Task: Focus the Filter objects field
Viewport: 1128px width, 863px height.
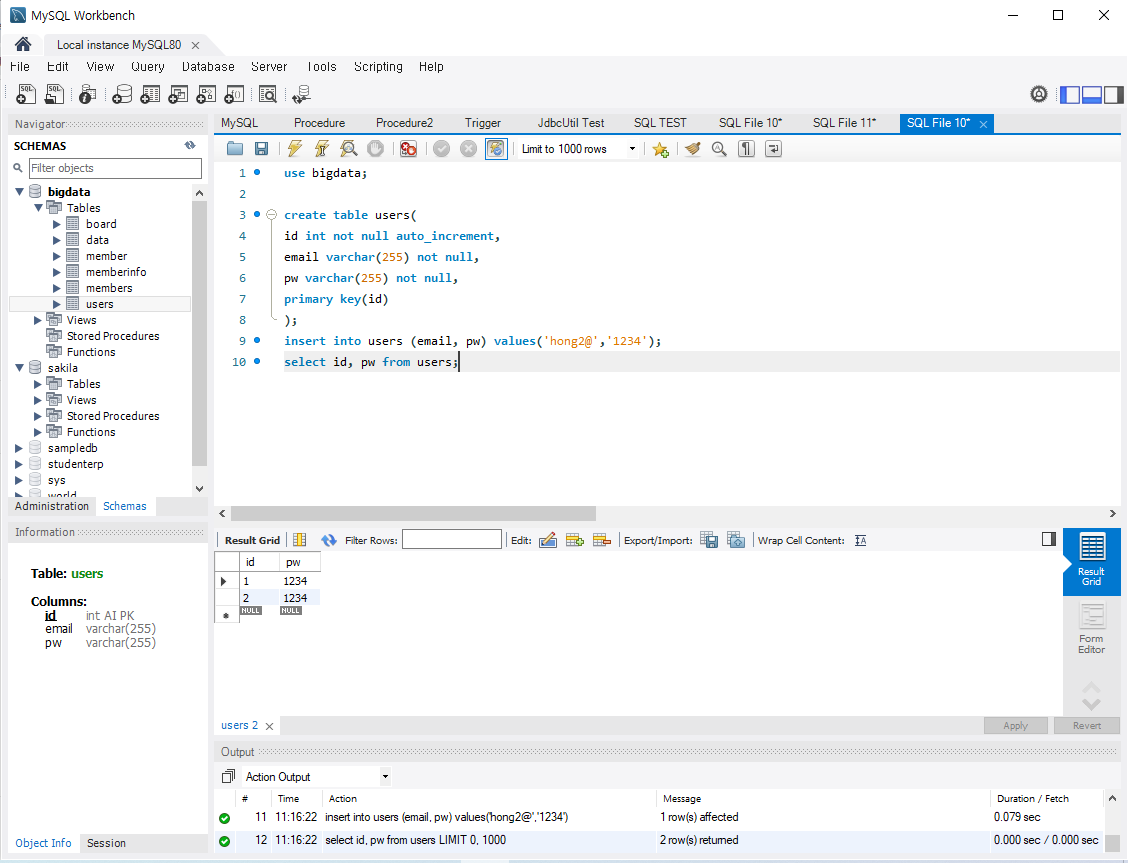Action: pyautogui.click(x=115, y=168)
